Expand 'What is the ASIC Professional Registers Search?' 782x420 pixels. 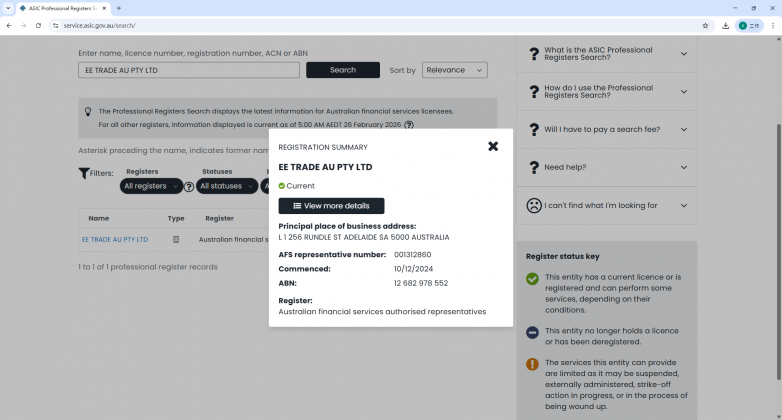pyautogui.click(x=606, y=54)
